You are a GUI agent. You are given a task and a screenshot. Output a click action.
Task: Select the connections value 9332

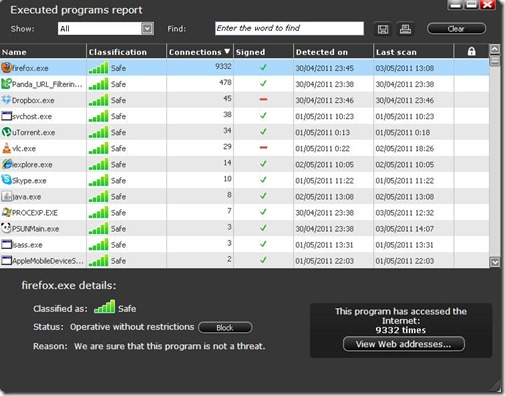[x=223, y=66]
